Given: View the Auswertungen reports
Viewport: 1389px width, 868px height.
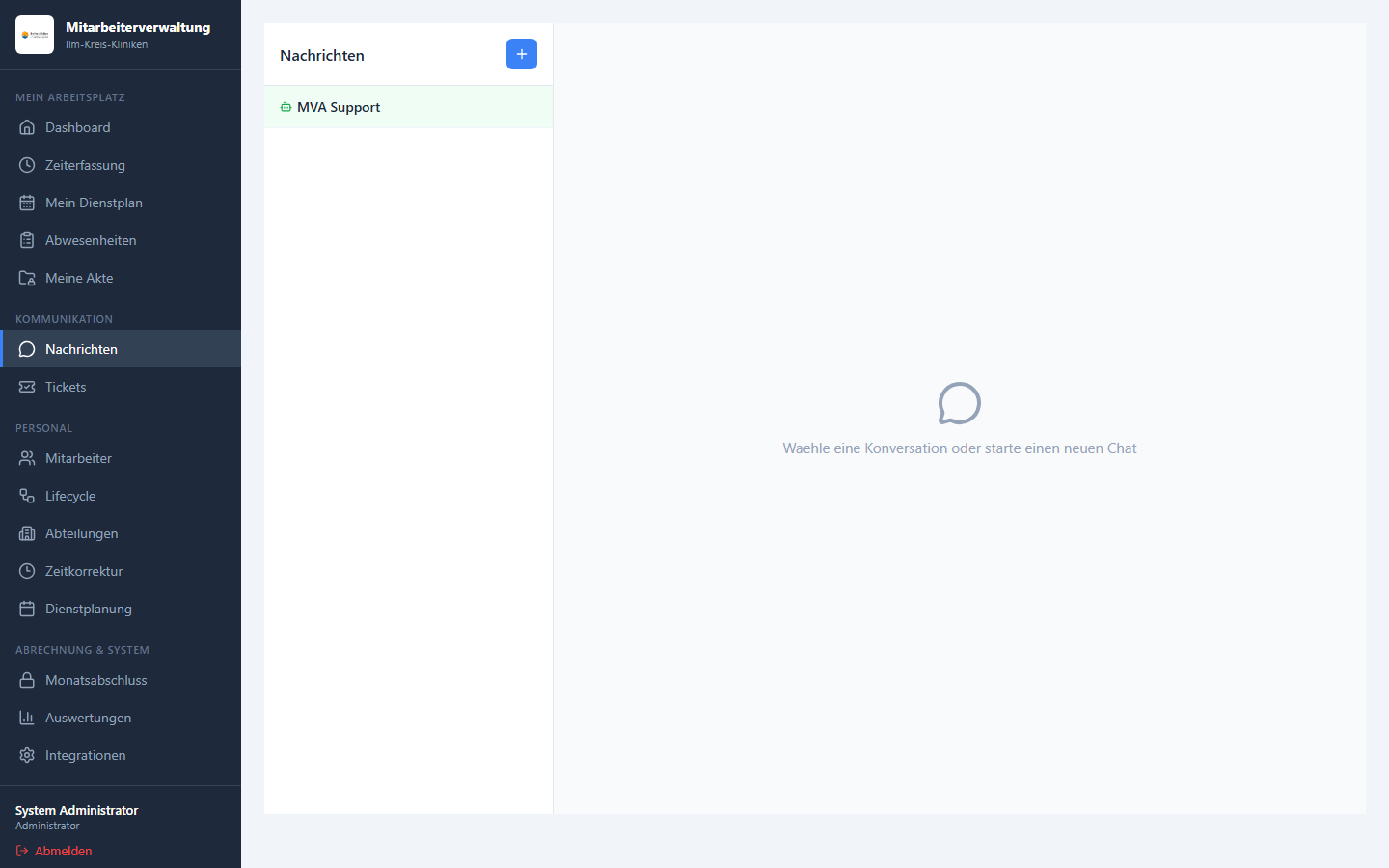Looking at the screenshot, I should 121,718.
